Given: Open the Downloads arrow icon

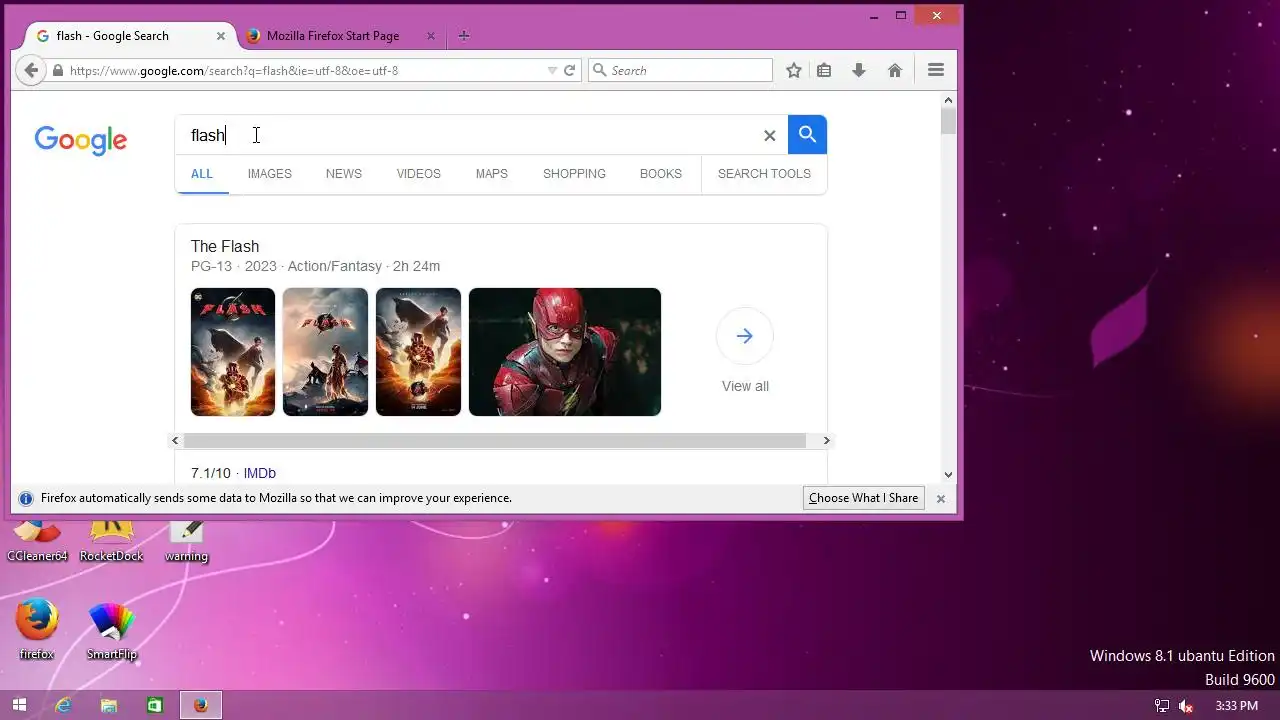Looking at the screenshot, I should click(x=859, y=70).
